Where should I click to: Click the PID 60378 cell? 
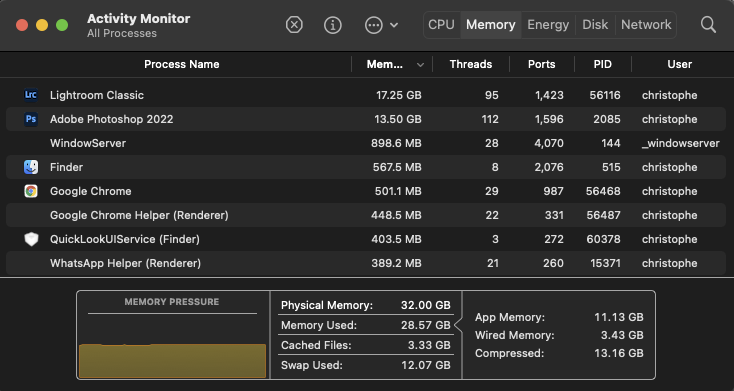[603, 239]
